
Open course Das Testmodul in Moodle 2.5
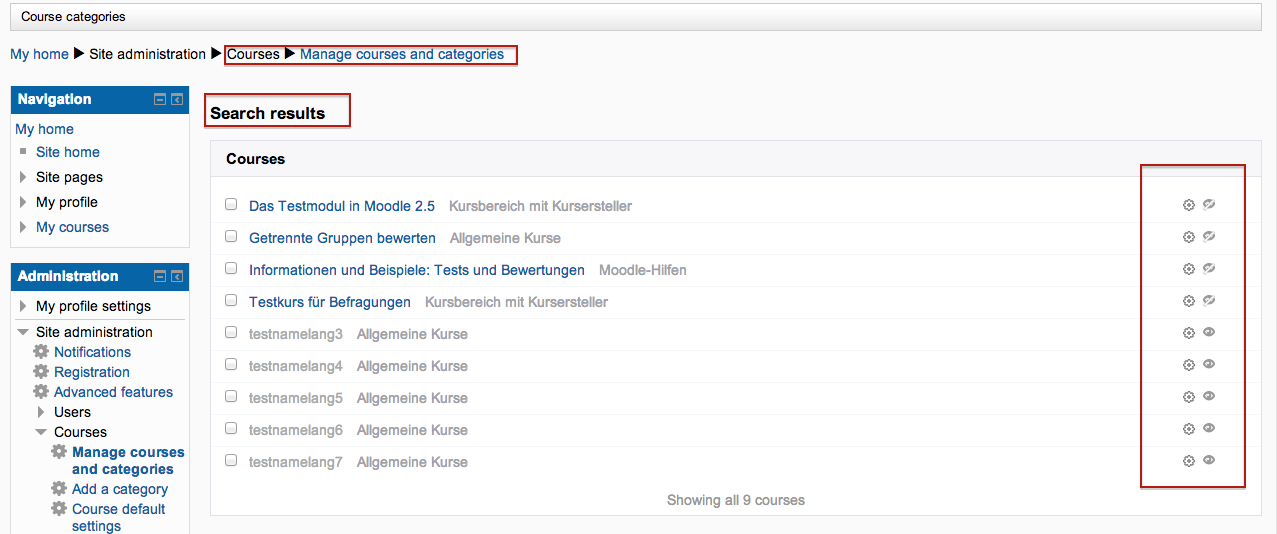pyautogui.click(x=342, y=206)
